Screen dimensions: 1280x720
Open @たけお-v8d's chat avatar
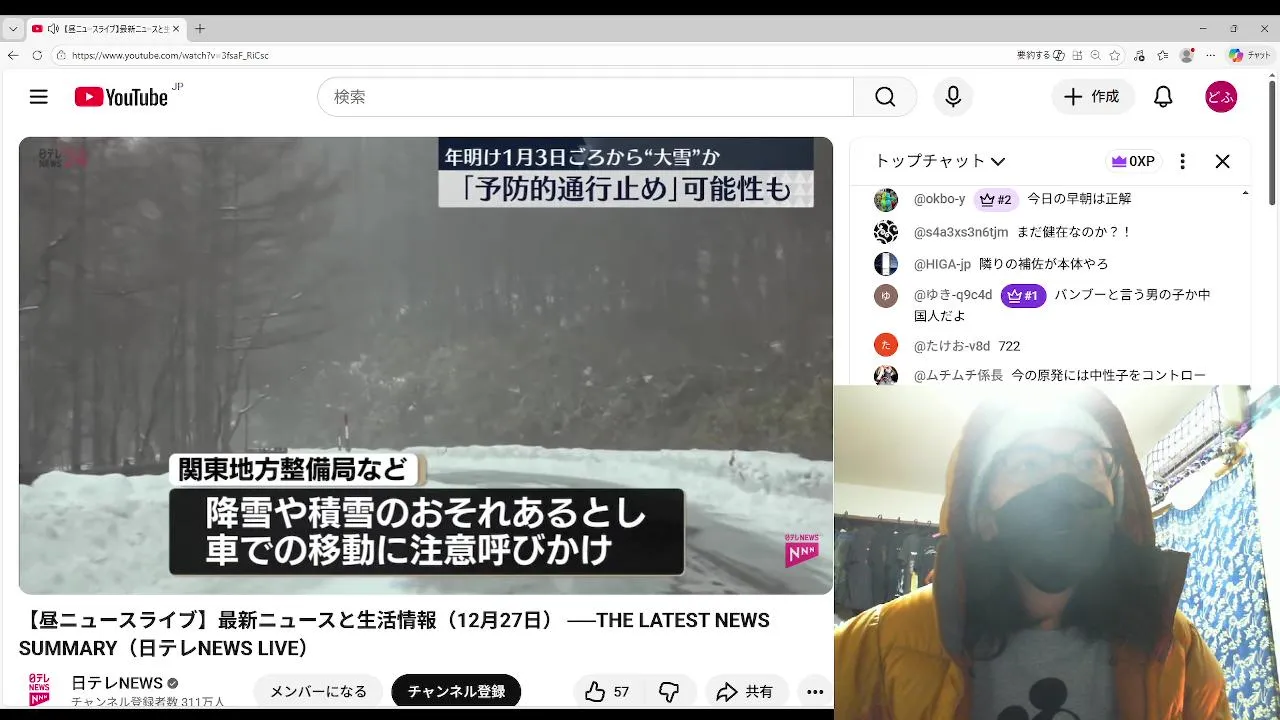click(x=886, y=345)
